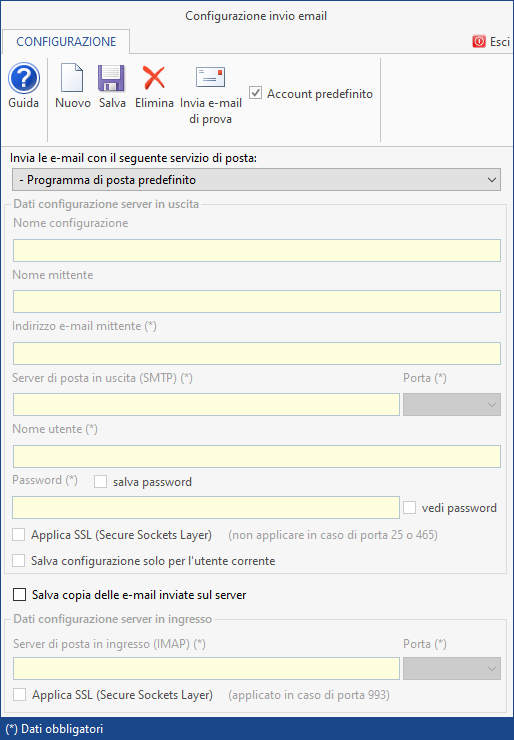Select the CONFIGURAZIONE tab

coord(66,42)
